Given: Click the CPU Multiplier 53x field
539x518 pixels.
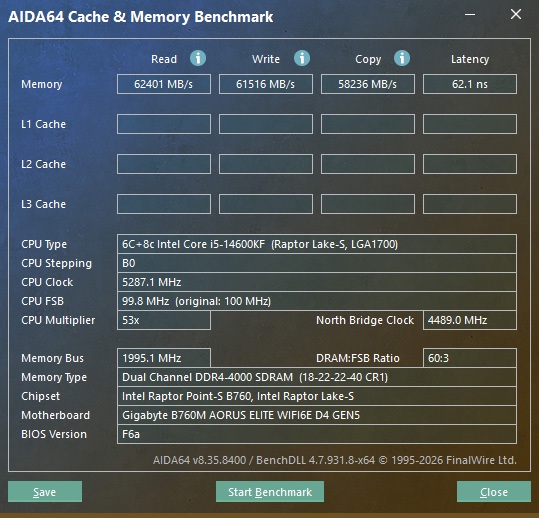Looking at the screenshot, I should click(164, 320).
